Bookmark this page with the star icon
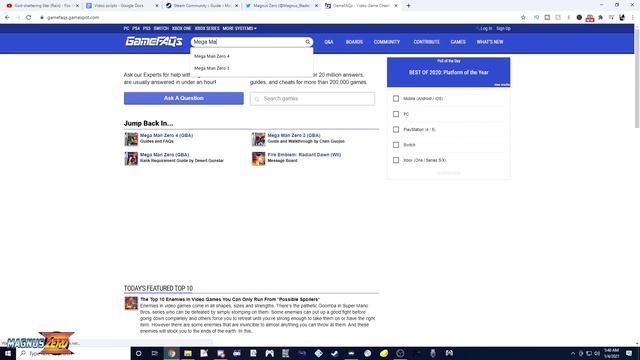This screenshot has width=640, height=360. 523,18
